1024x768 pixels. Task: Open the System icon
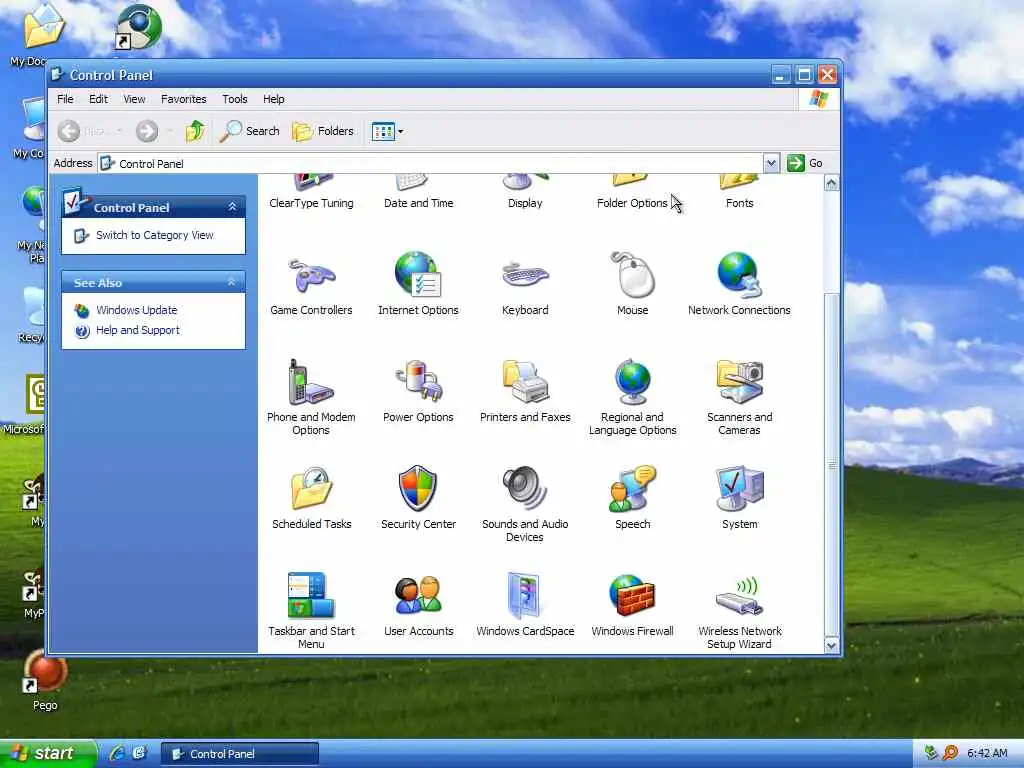[739, 488]
